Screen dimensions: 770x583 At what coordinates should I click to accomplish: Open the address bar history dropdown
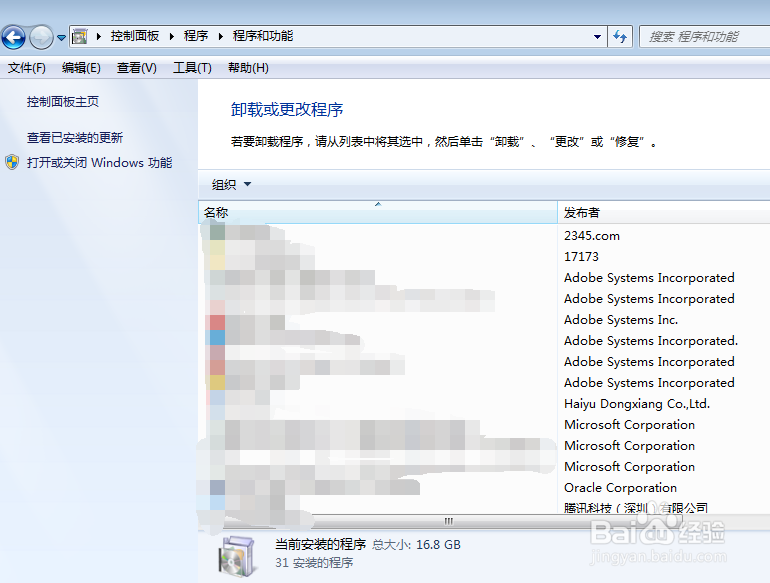597,36
